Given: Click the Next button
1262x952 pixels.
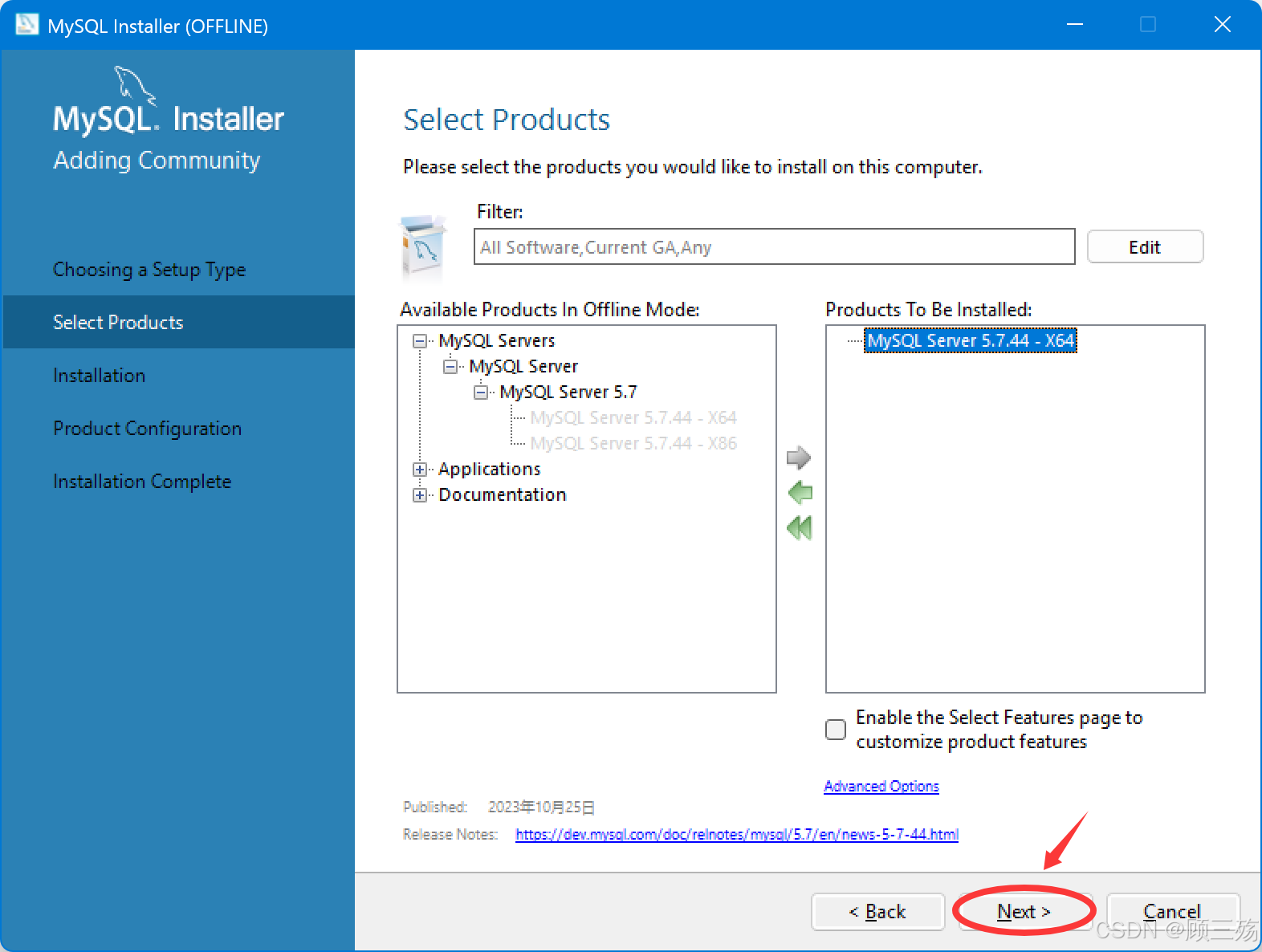Looking at the screenshot, I should pos(1024,911).
